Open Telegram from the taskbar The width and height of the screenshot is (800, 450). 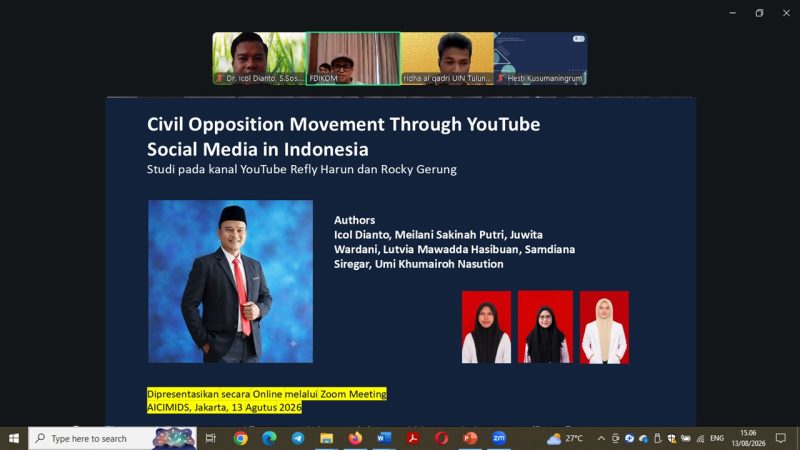(298, 438)
